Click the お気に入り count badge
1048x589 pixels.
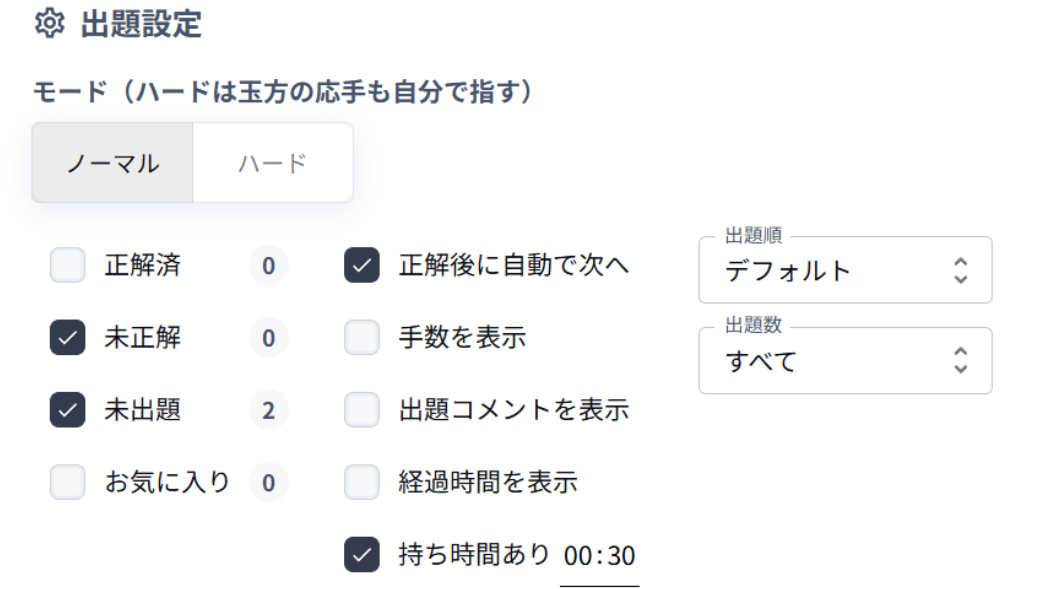click(268, 482)
